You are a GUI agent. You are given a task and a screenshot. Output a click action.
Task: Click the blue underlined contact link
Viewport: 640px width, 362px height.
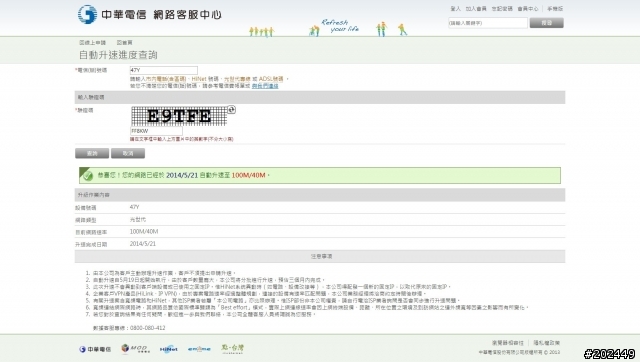265,86
